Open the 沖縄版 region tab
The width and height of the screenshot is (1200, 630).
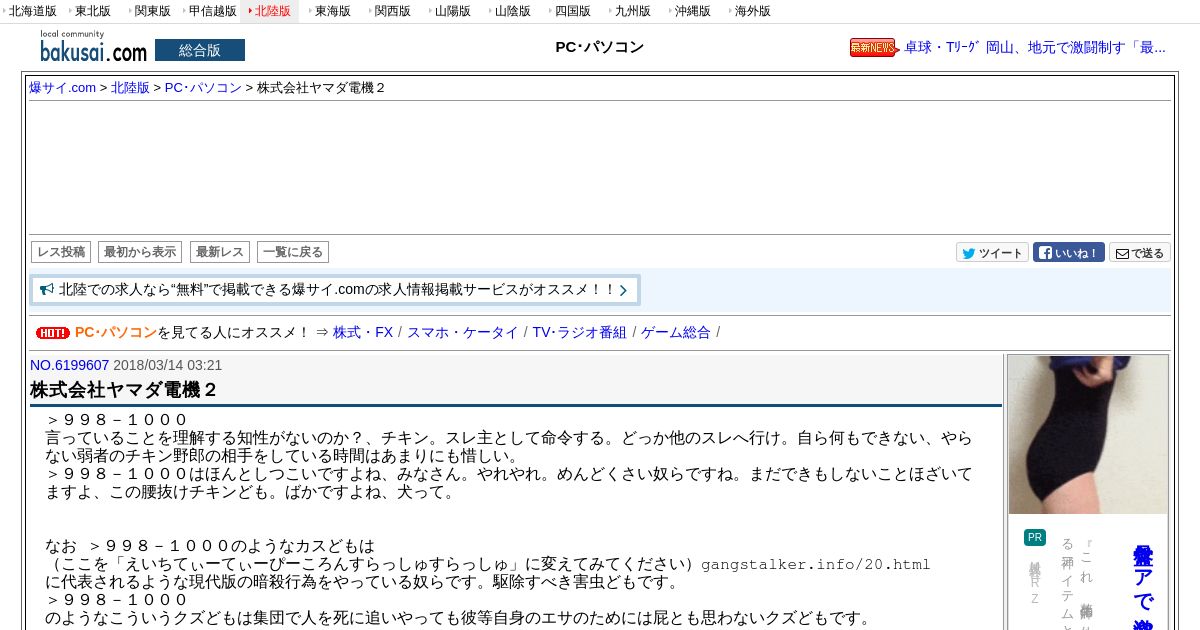click(692, 11)
